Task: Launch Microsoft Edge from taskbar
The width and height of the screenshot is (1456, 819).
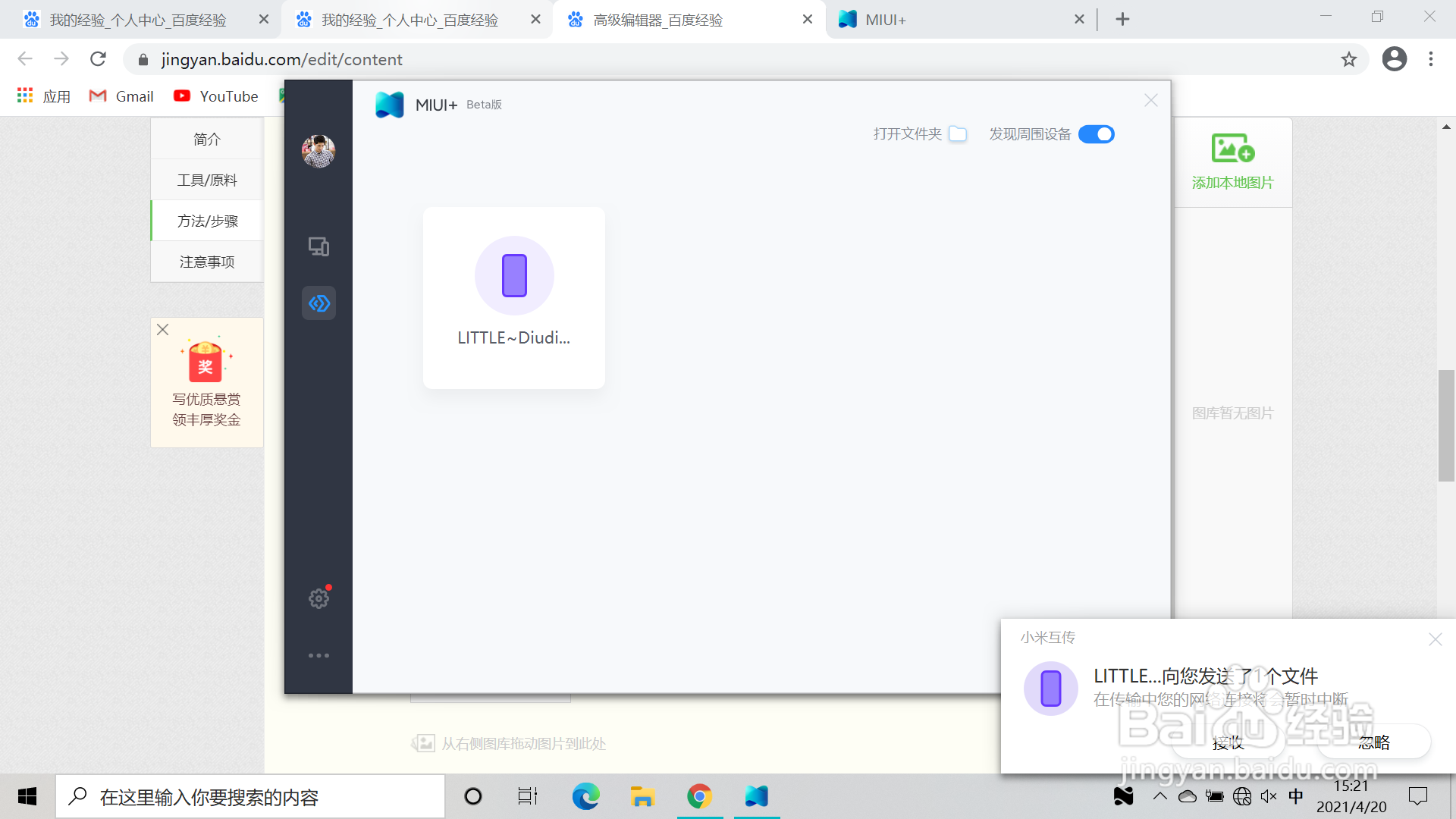Action: pyautogui.click(x=585, y=796)
